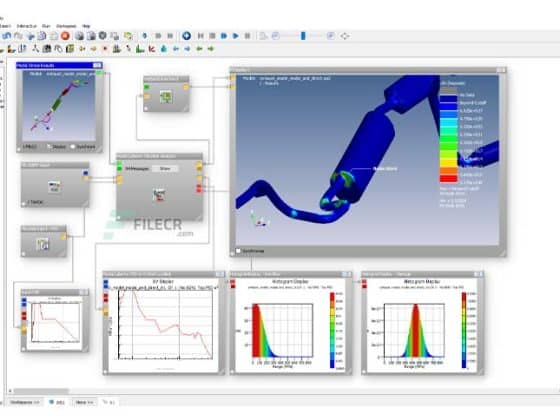Click the red swatch in the FE display legend

coord(448,179)
